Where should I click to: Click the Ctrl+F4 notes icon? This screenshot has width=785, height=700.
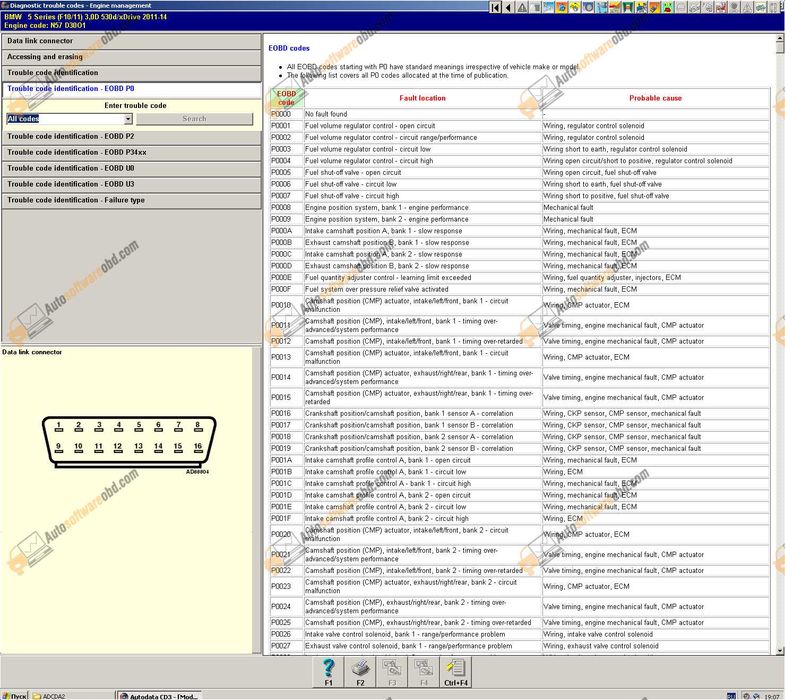(456, 671)
